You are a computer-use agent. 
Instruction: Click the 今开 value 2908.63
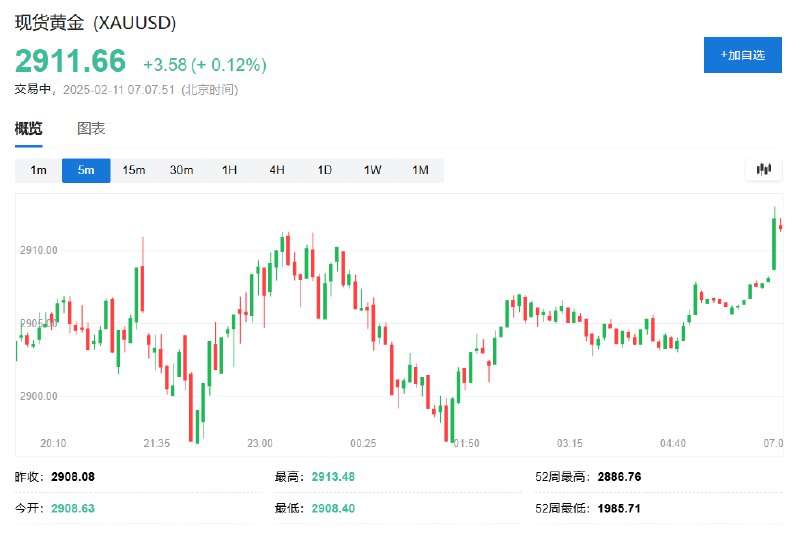(73, 509)
